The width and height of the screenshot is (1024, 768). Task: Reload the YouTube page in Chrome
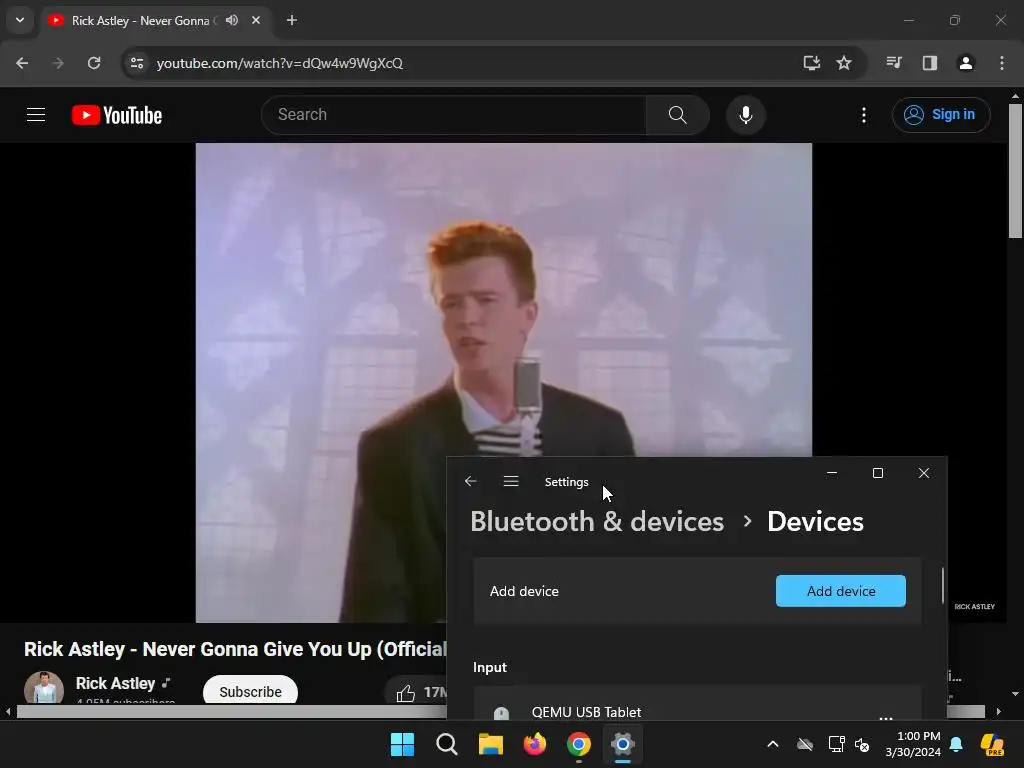pos(94,63)
